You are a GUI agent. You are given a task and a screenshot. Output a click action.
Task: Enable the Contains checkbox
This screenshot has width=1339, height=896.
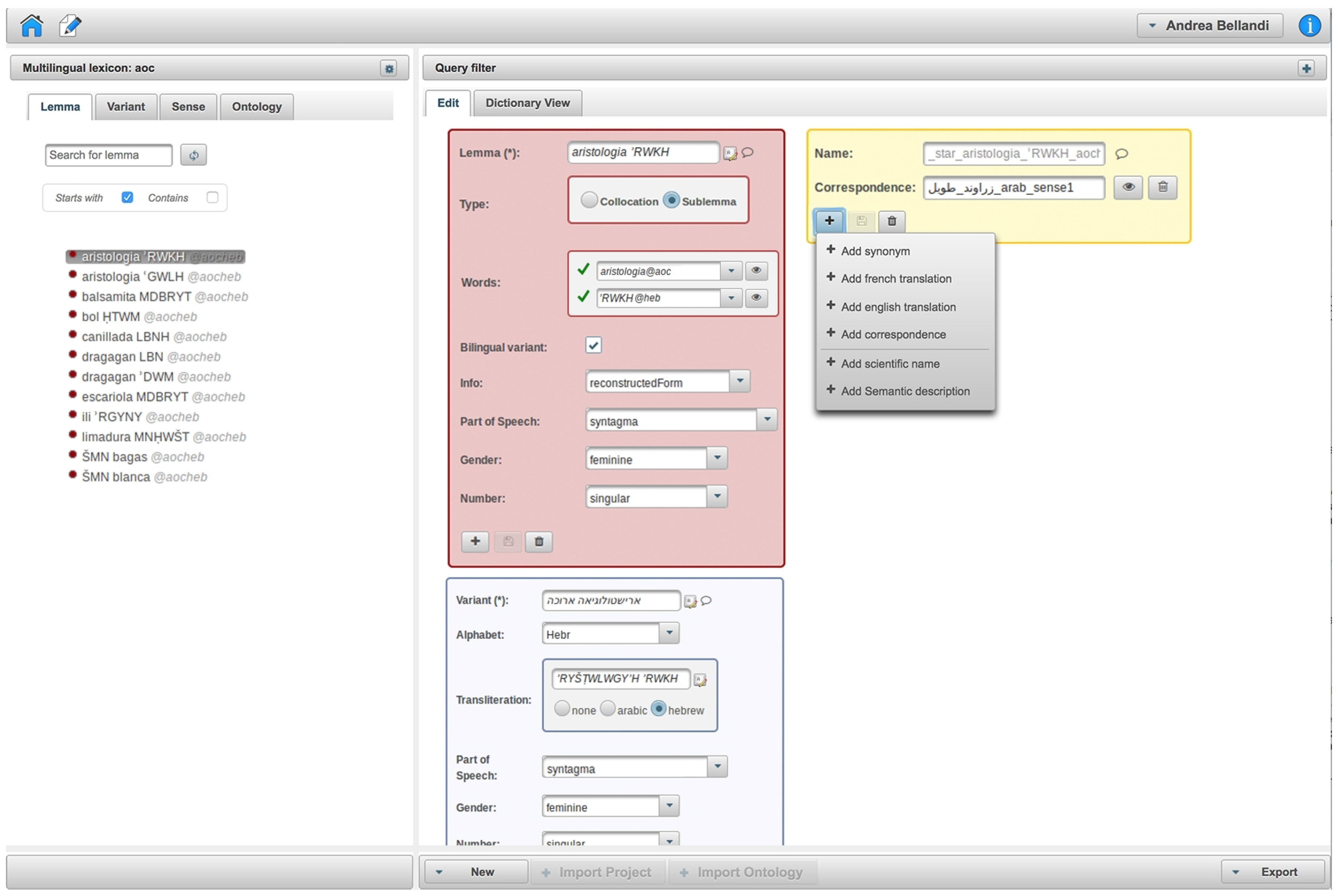[x=212, y=198]
